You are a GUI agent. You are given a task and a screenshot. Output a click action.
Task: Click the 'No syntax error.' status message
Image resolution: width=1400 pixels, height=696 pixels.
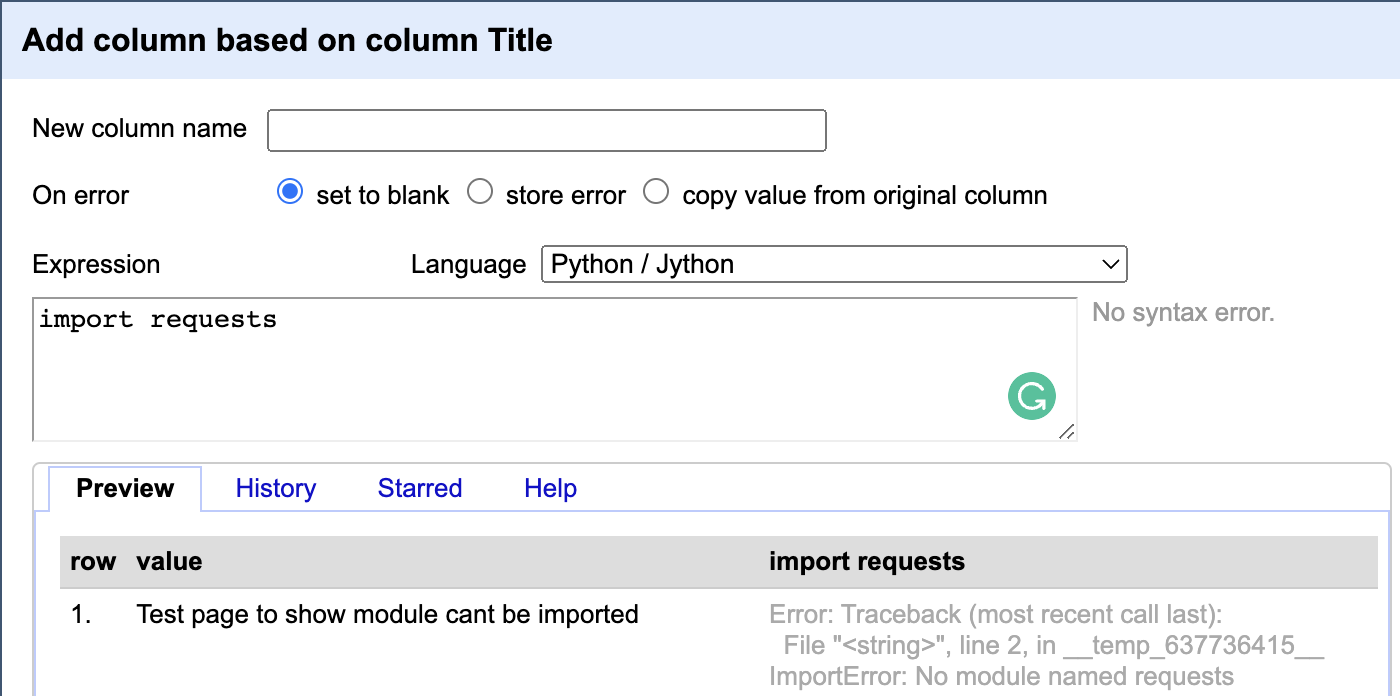pyautogui.click(x=1183, y=313)
